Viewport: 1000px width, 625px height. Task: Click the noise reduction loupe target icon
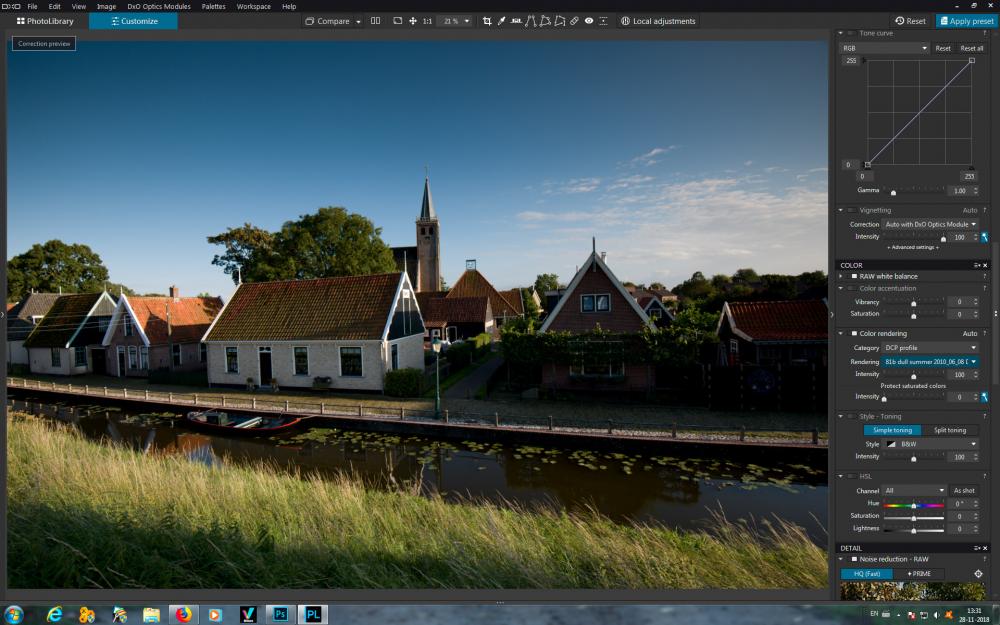(978, 574)
